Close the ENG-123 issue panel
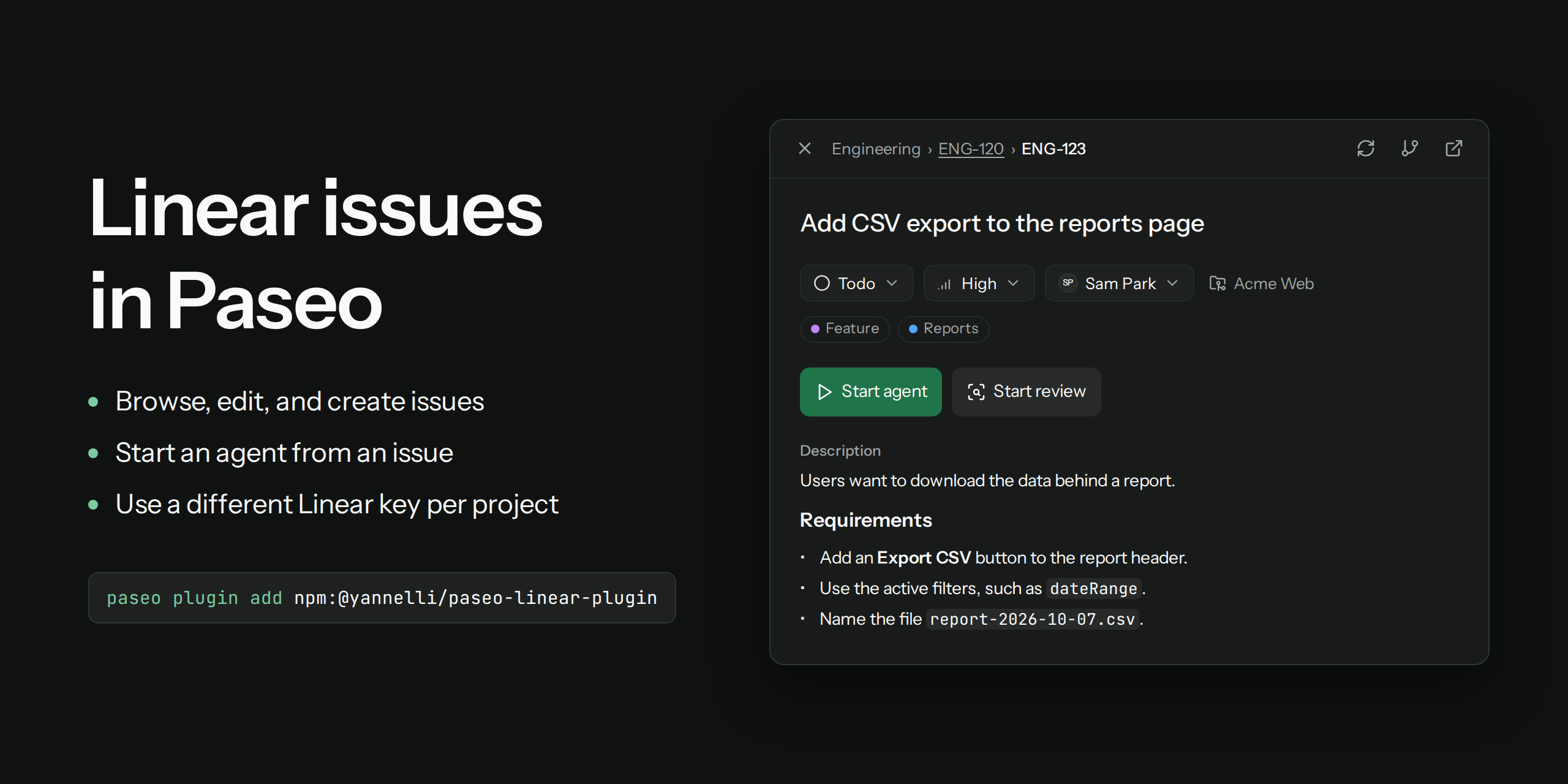Viewport: 1568px width, 784px height. pos(805,148)
